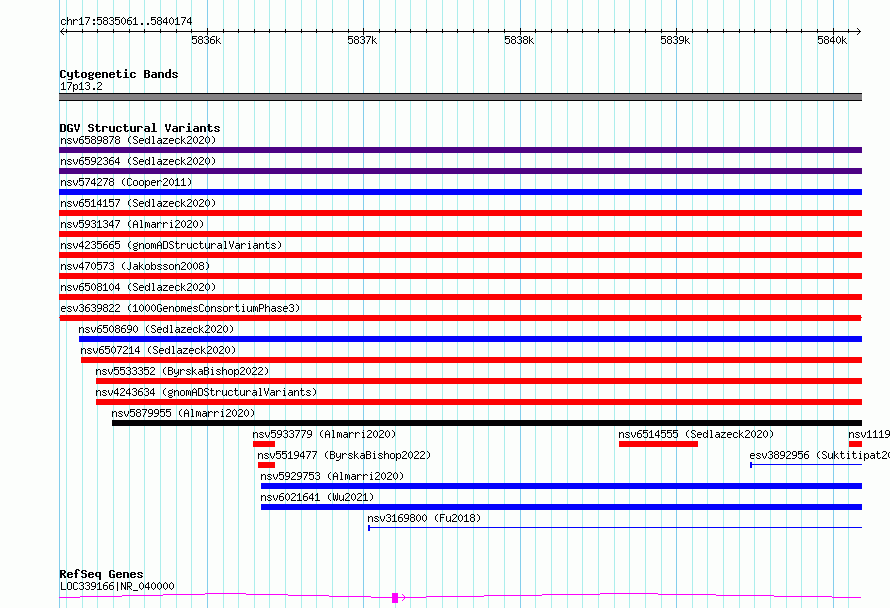Click the purple bar under nsv6592364
The width and height of the screenshot is (890, 608).
(x=460, y=171)
